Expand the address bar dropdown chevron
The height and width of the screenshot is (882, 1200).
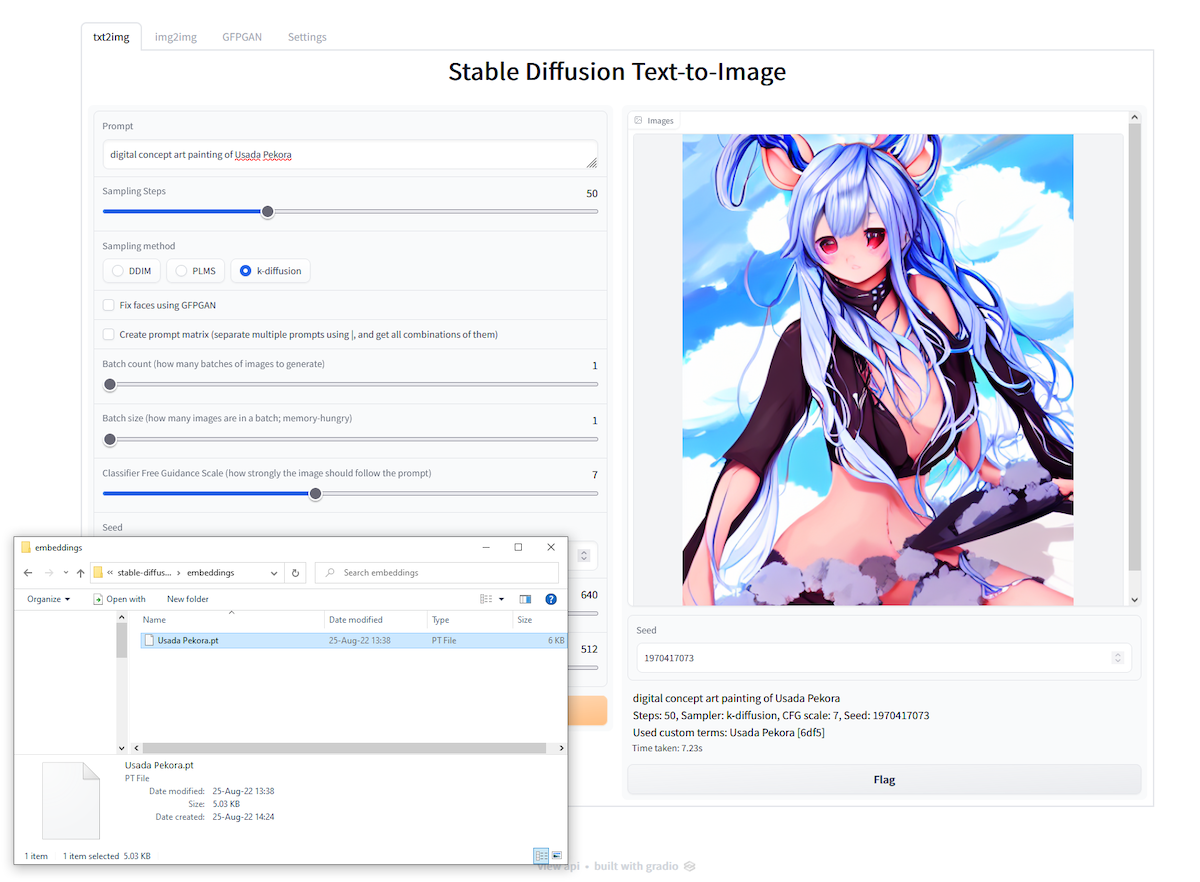coord(273,573)
